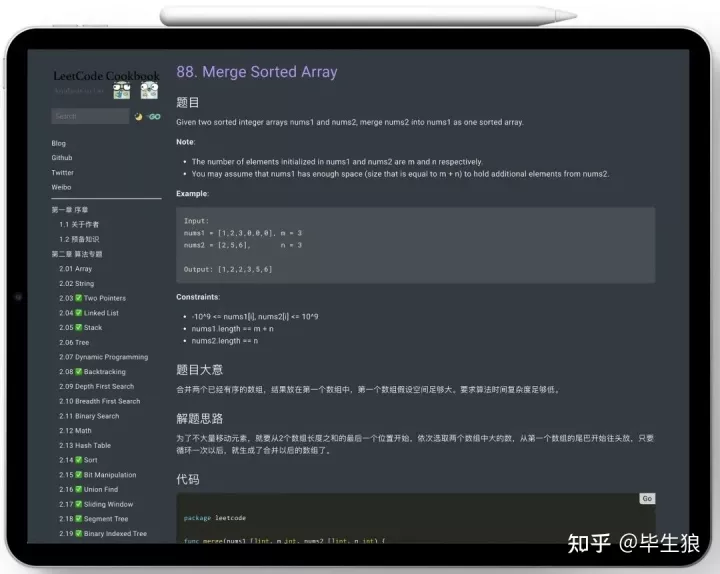Expand the 第二章 算法专题 chapter

[77, 254]
